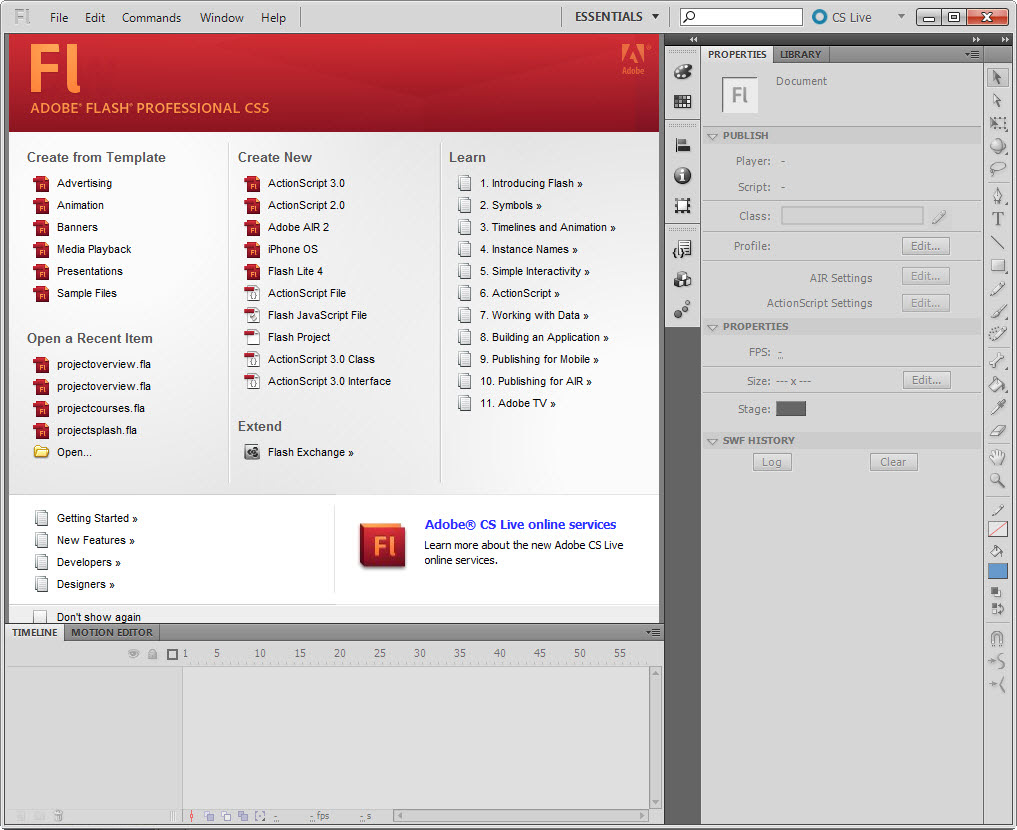The width and height of the screenshot is (1017, 830).
Task: Collapse the PROPERTIES section triangle
Action: click(x=712, y=327)
